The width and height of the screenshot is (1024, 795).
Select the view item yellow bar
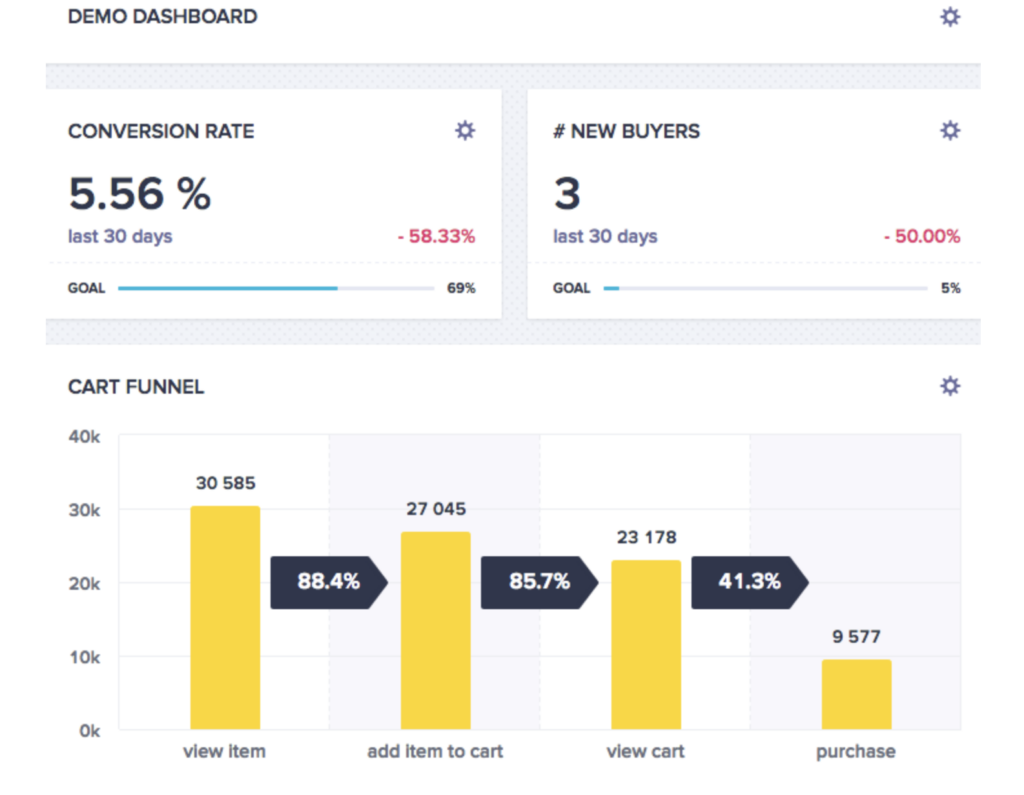click(225, 618)
